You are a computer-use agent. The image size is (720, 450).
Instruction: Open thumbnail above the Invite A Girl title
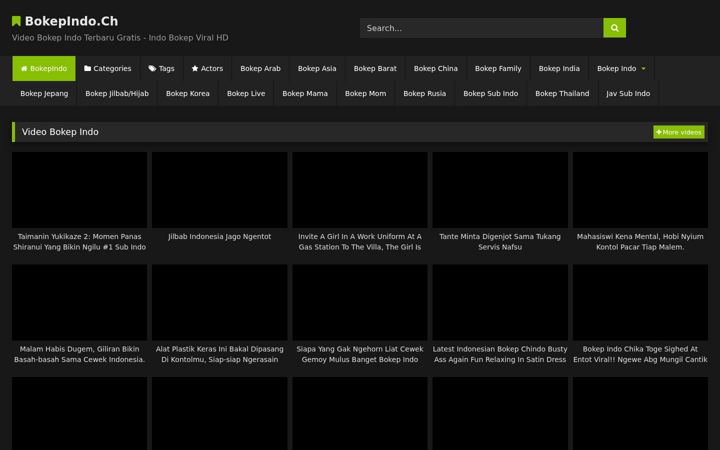click(360, 190)
